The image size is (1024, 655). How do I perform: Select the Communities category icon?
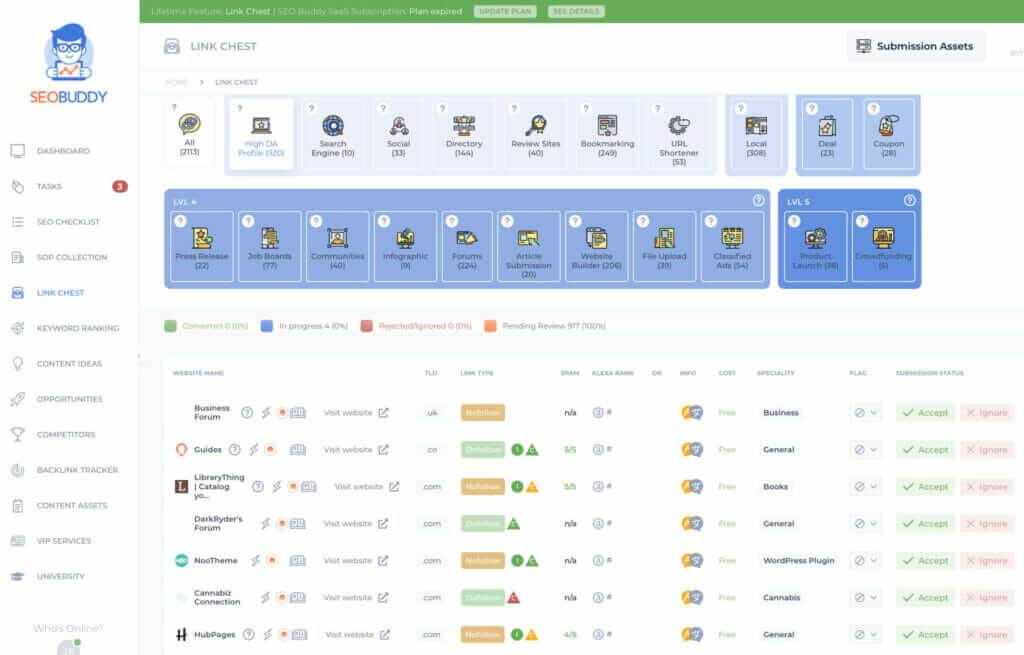[x=338, y=238]
